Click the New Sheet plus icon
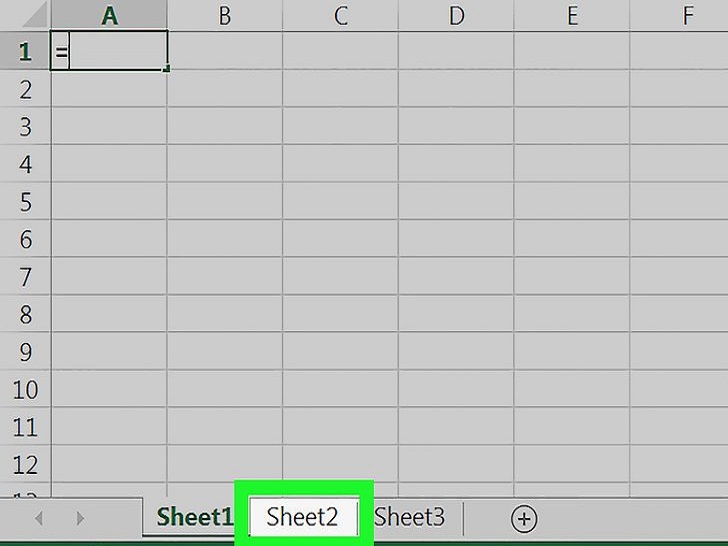Screen dimensions: 728x546 point(523,518)
